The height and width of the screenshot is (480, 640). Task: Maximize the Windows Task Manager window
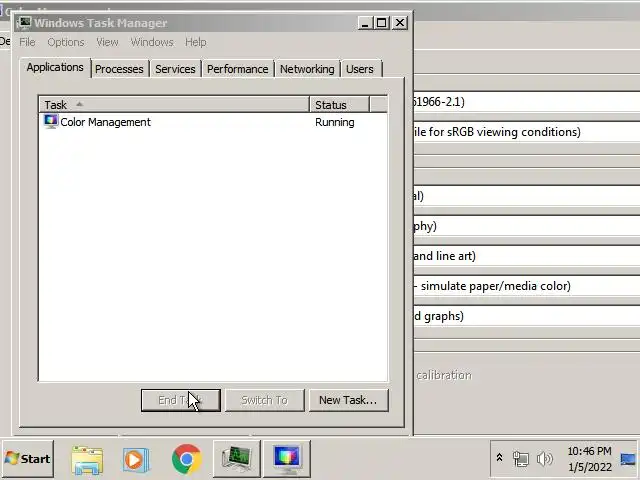click(382, 23)
